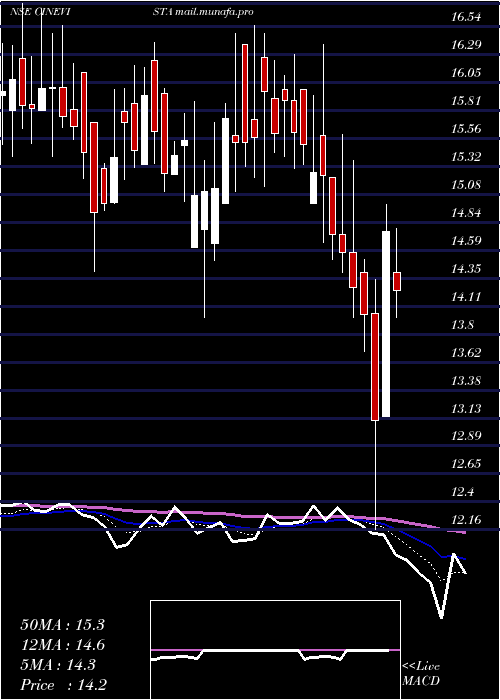Click the 13.8 price axis label
The height and width of the screenshot is (700, 500).
[463, 325]
